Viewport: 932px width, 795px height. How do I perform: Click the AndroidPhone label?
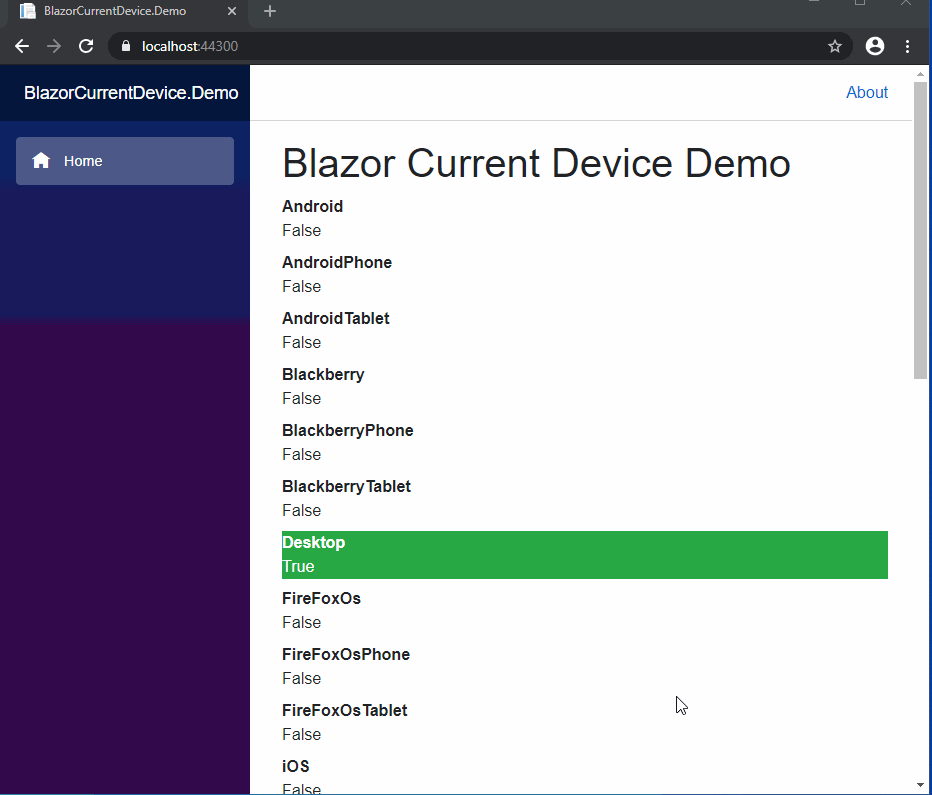(x=337, y=263)
